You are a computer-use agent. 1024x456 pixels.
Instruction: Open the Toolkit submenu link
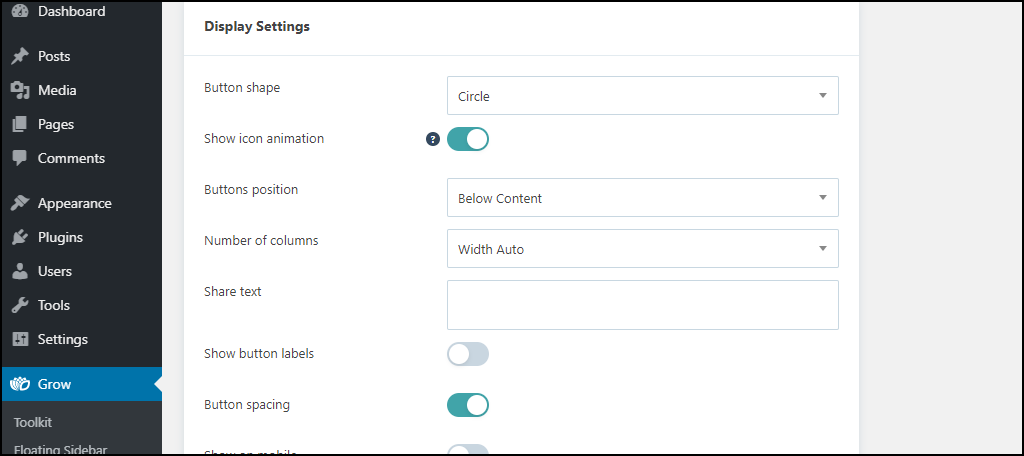33,422
